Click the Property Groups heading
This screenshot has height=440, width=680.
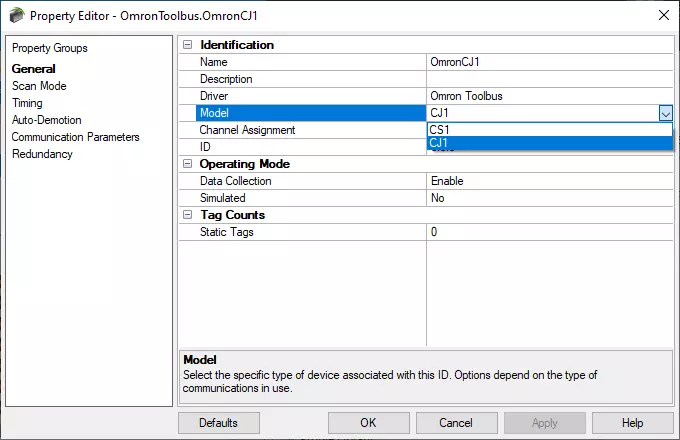click(49, 48)
